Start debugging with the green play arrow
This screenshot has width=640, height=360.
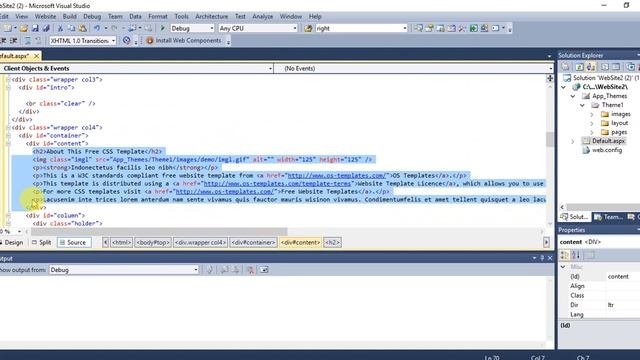[x=162, y=28]
